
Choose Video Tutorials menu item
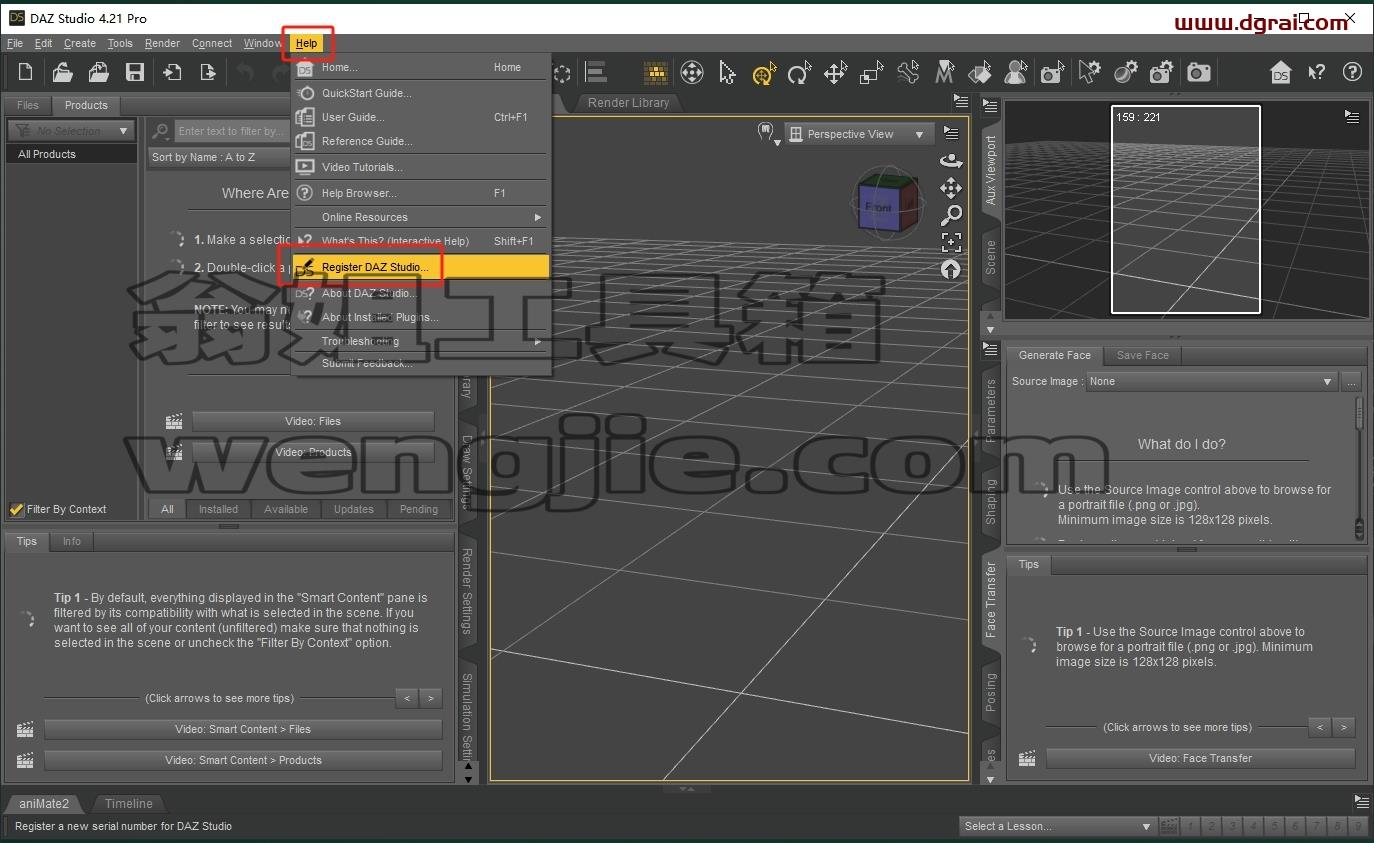click(x=420, y=167)
